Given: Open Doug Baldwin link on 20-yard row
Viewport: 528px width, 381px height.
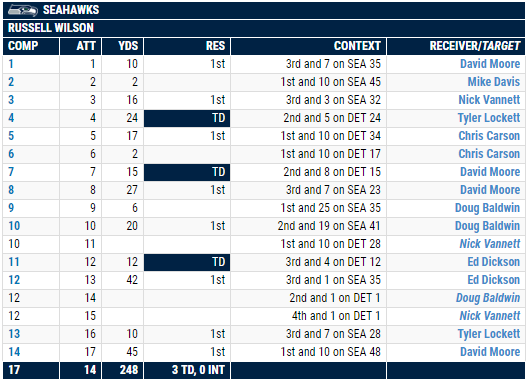Looking at the screenshot, I should (x=487, y=226).
